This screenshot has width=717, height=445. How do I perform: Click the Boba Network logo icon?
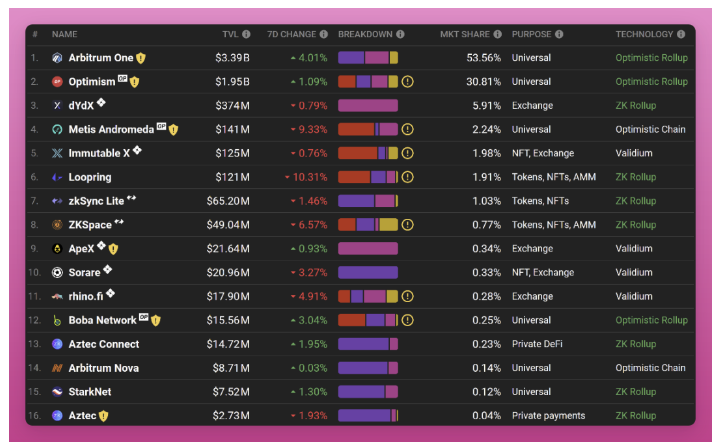pos(57,320)
